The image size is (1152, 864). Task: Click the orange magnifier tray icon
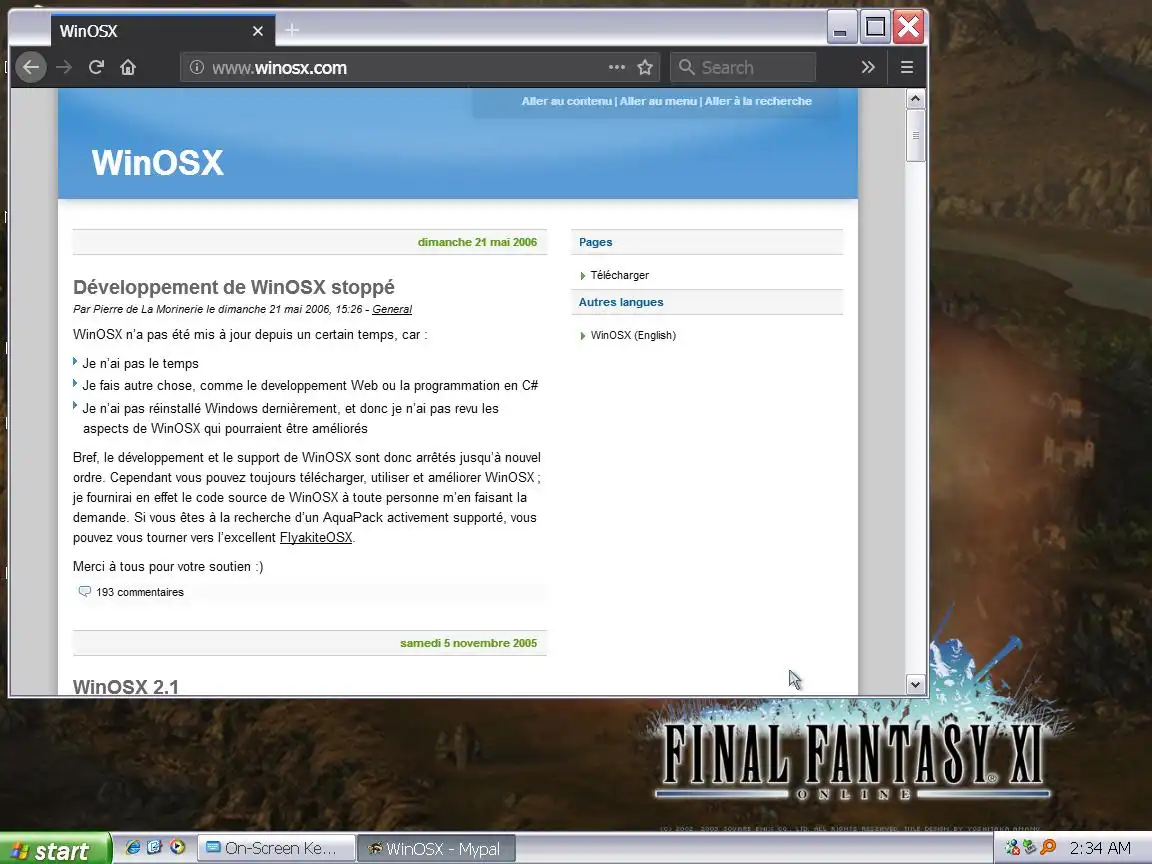[1048, 848]
